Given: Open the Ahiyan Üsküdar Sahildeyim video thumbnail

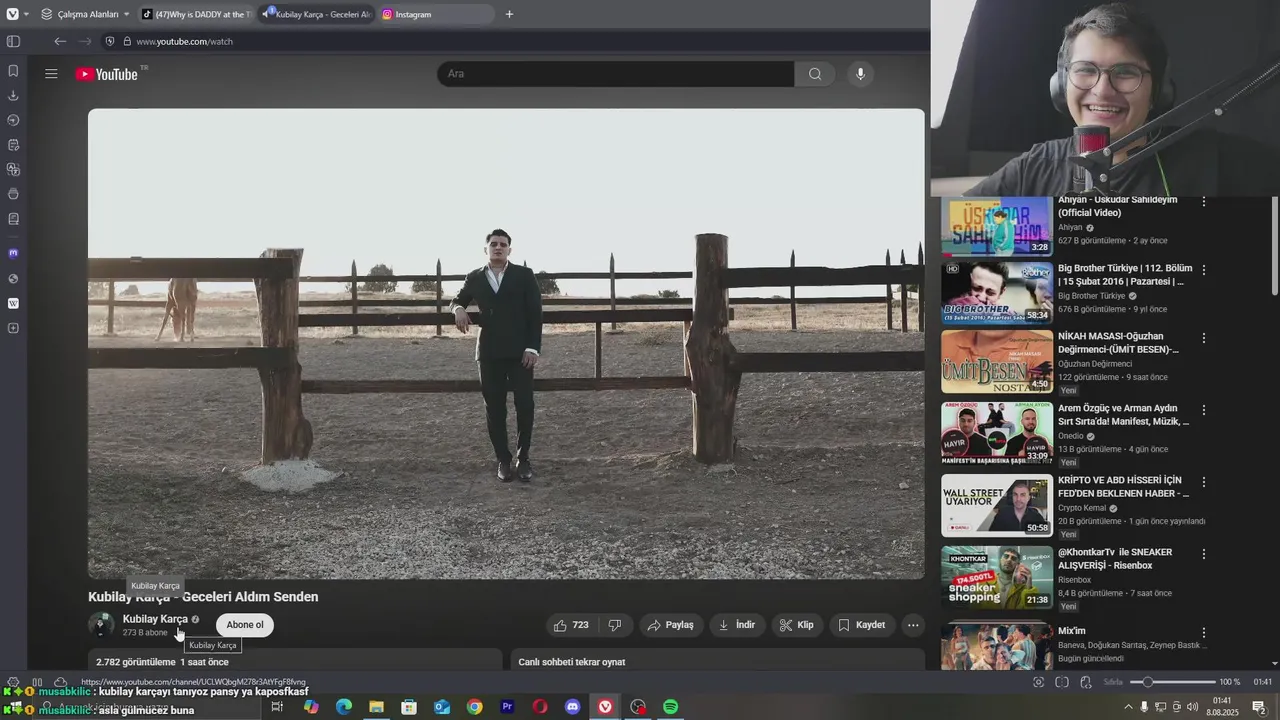Looking at the screenshot, I should pos(996,226).
